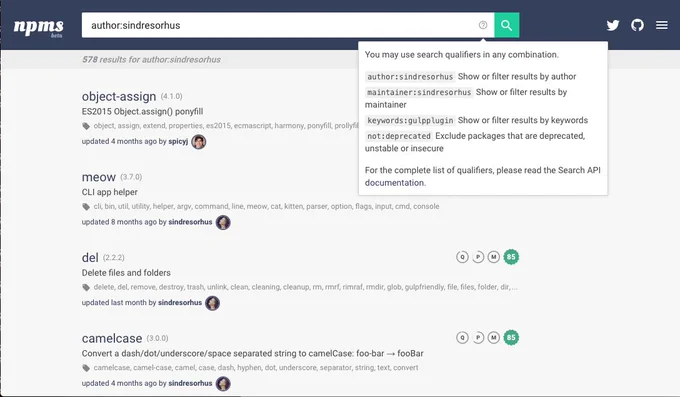This screenshot has width=680, height=397.
Task: Click the camelcase package description text
Action: pos(252,354)
